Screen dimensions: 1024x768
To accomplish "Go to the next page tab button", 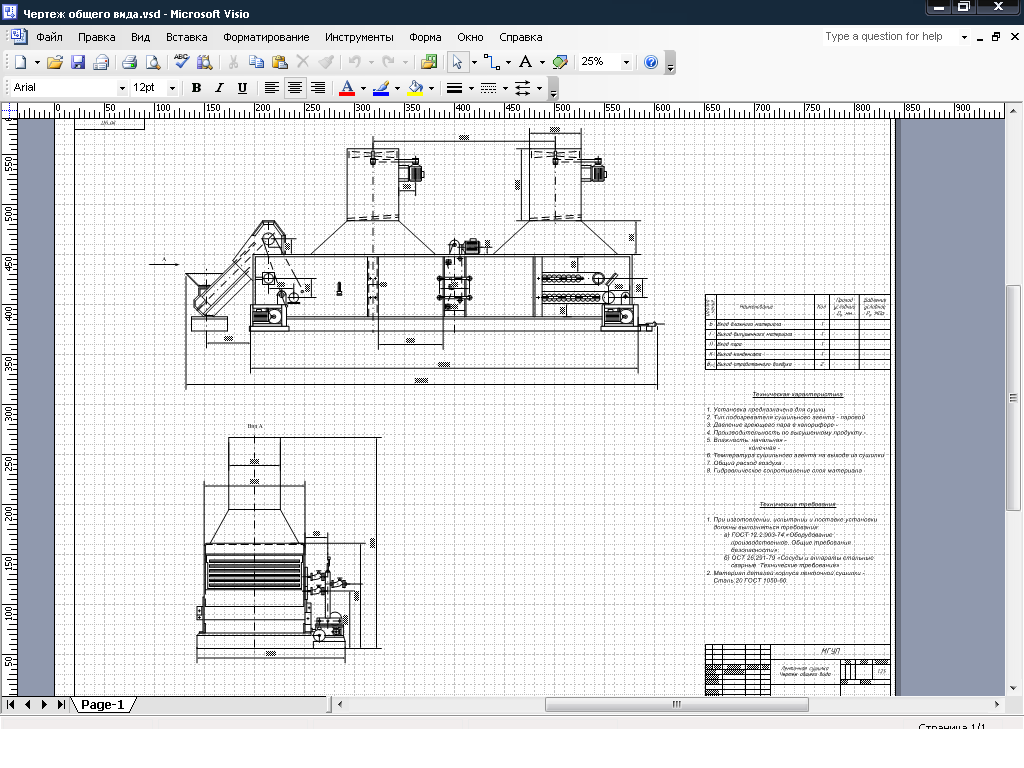I will click(x=44, y=705).
